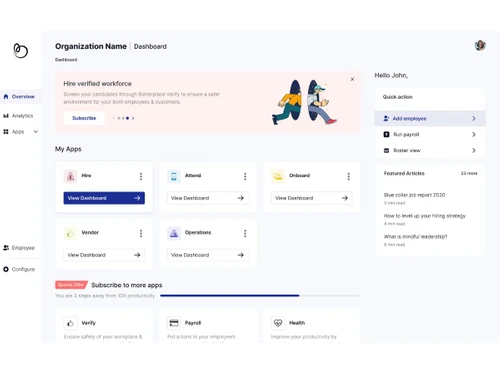Select Run payroll quick action

point(430,134)
